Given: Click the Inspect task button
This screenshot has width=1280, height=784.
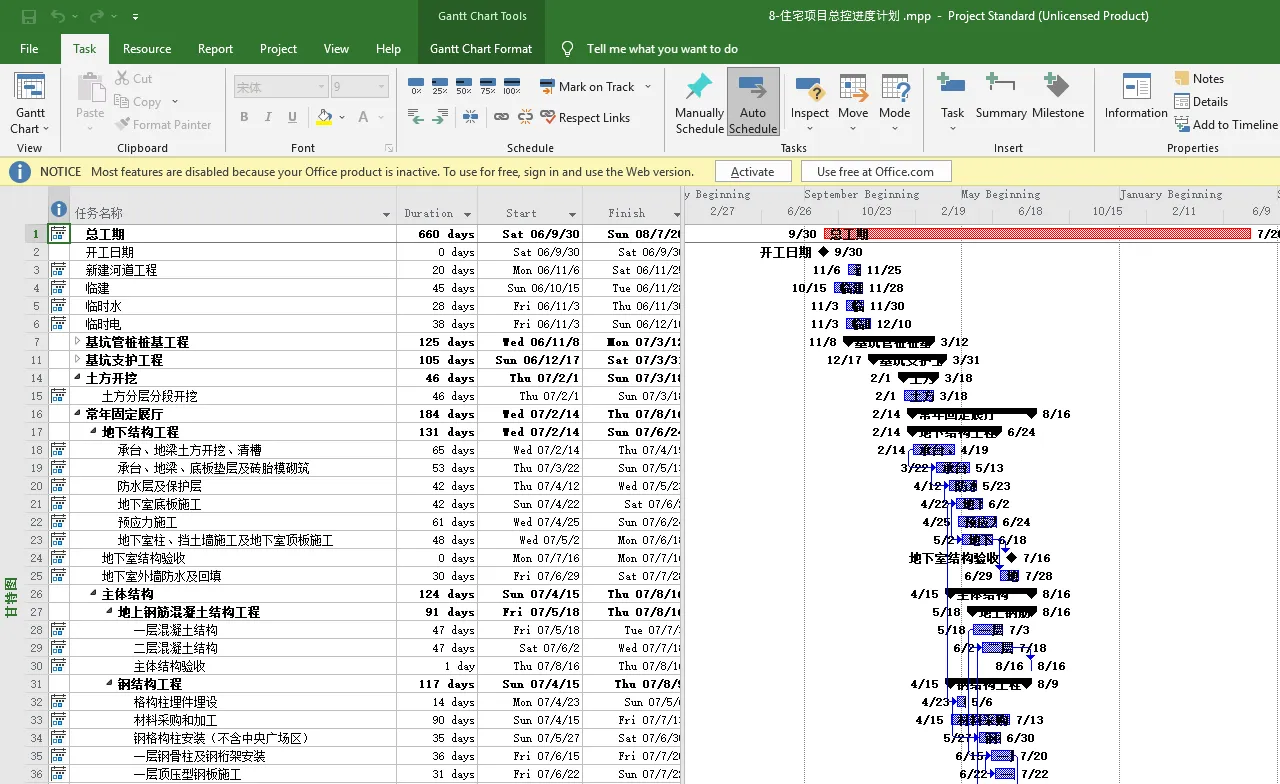Looking at the screenshot, I should 810,103.
